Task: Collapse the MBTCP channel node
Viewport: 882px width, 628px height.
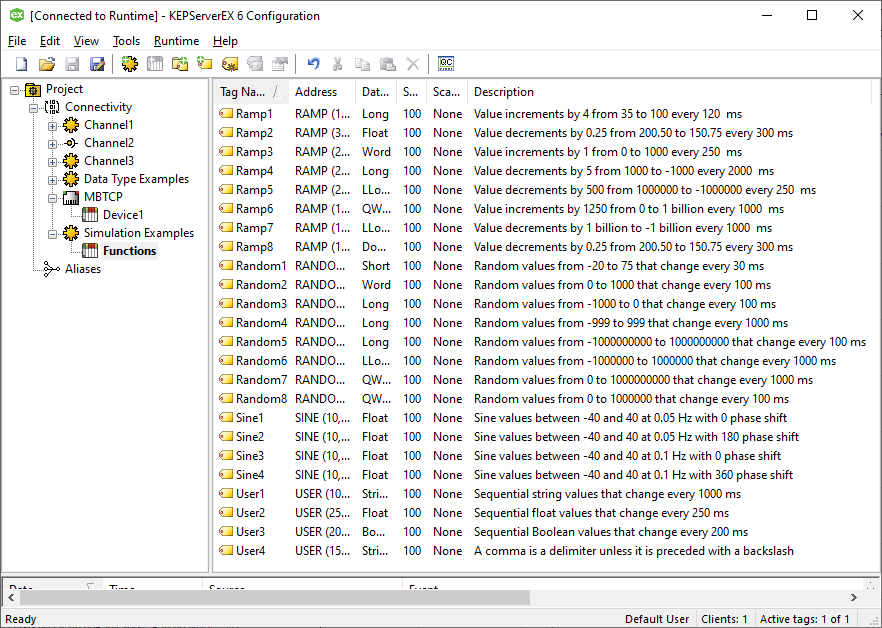Action: click(x=52, y=198)
